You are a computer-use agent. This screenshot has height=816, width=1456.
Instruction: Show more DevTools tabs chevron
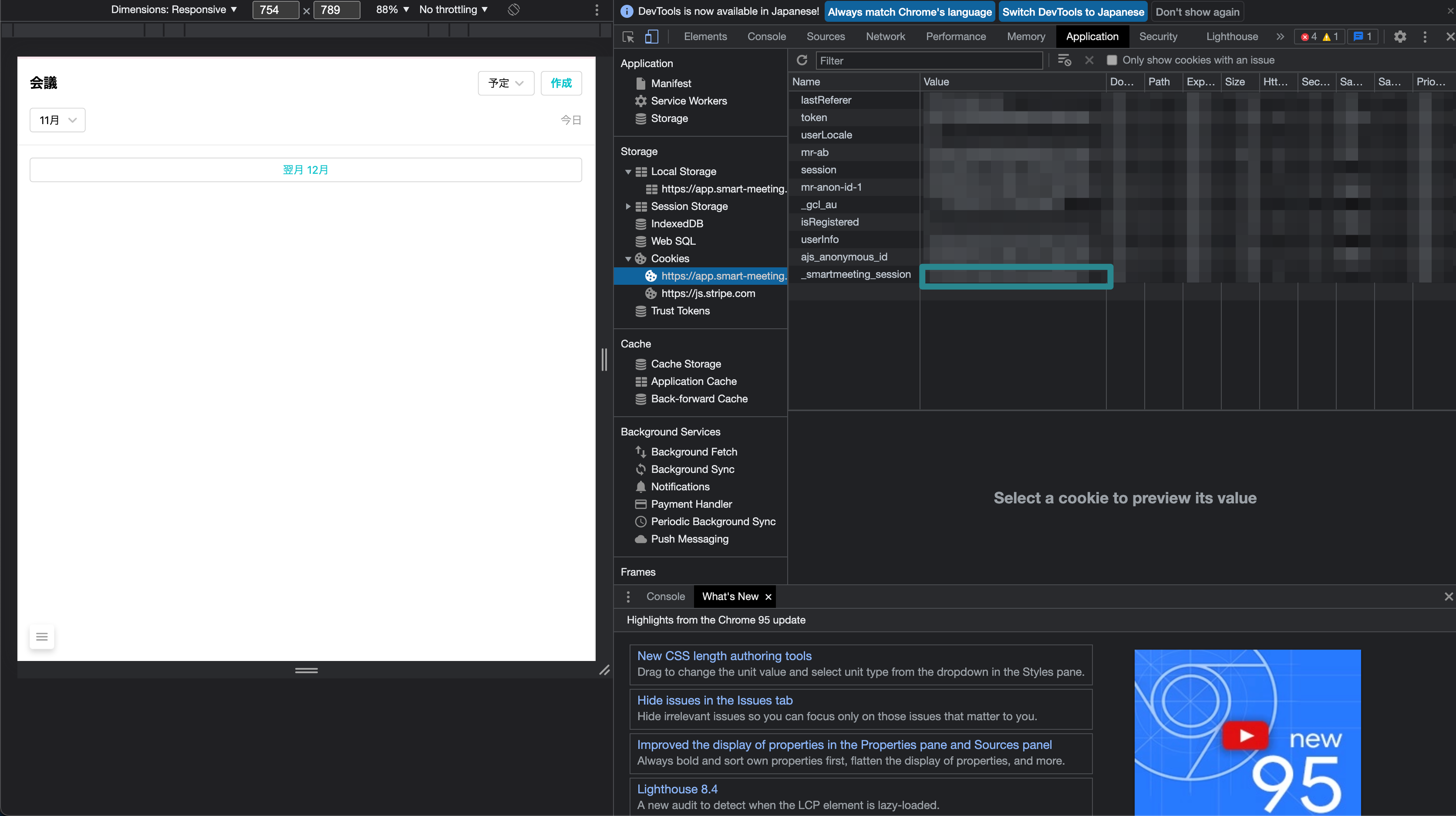(1280, 37)
